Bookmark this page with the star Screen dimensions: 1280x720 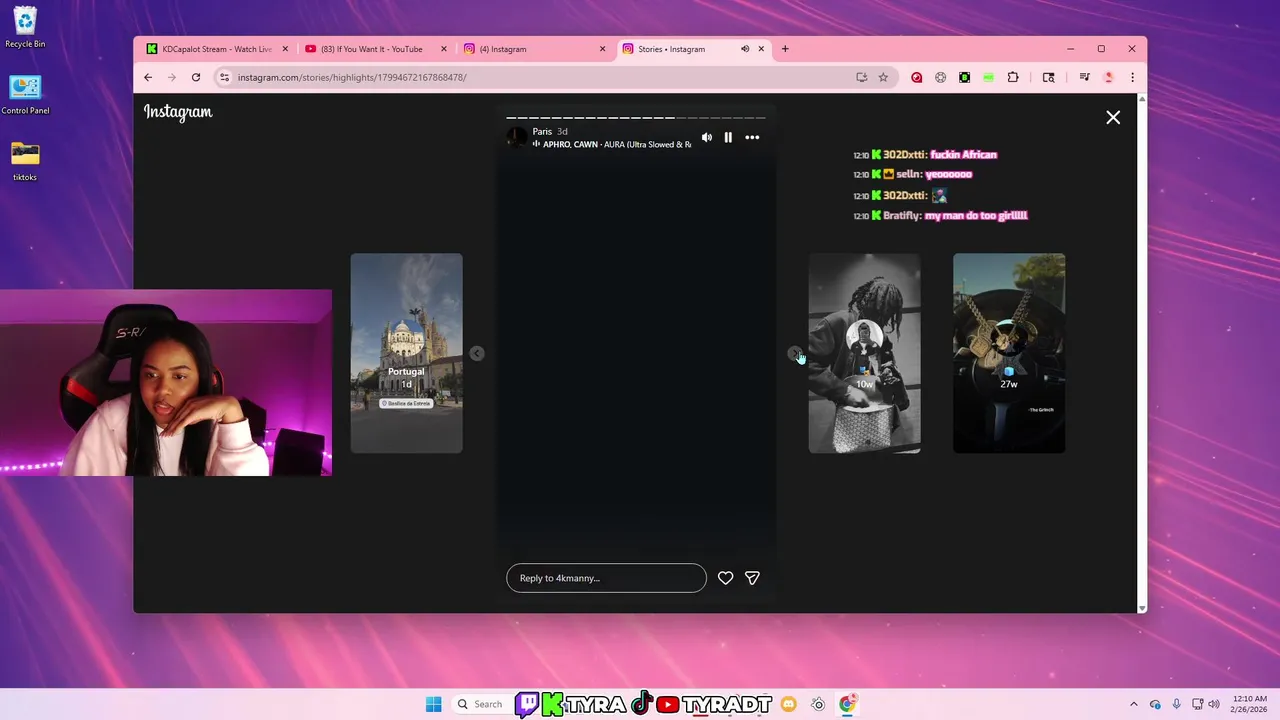[883, 77]
